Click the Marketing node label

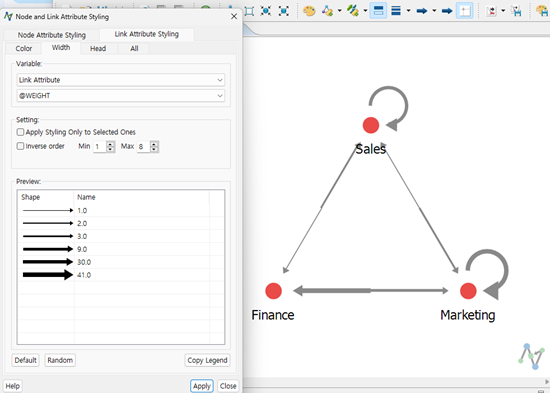click(468, 315)
